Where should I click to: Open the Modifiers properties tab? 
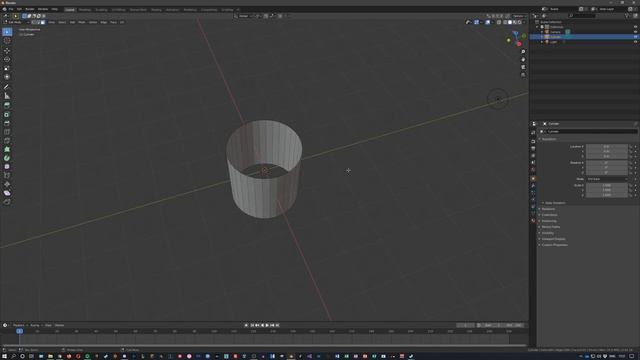tap(533, 186)
